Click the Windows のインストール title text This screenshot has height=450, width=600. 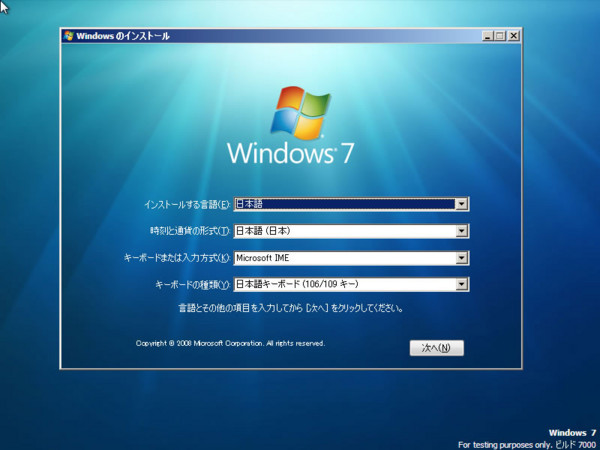(123, 36)
